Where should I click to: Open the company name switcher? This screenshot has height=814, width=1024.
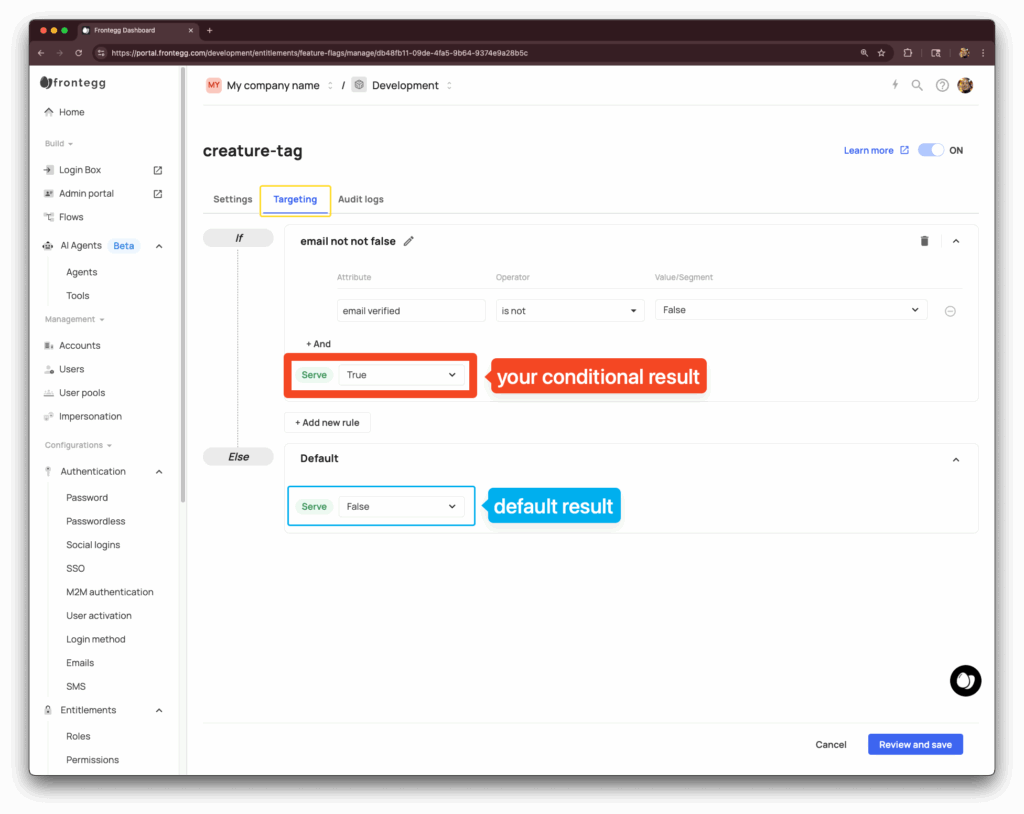coord(330,86)
